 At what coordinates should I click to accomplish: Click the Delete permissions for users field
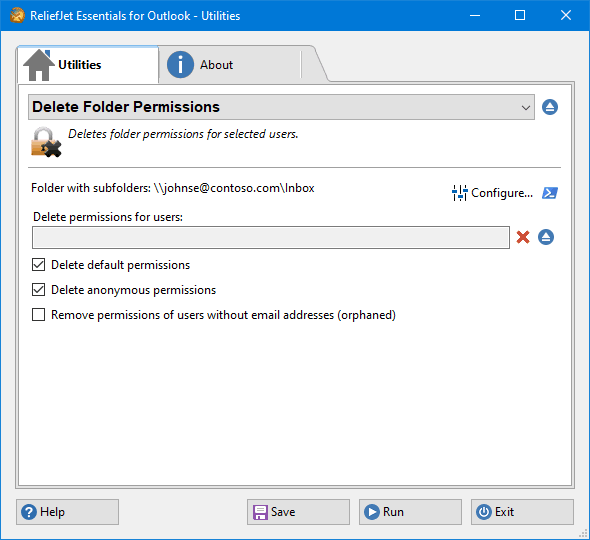pyautogui.click(x=271, y=237)
